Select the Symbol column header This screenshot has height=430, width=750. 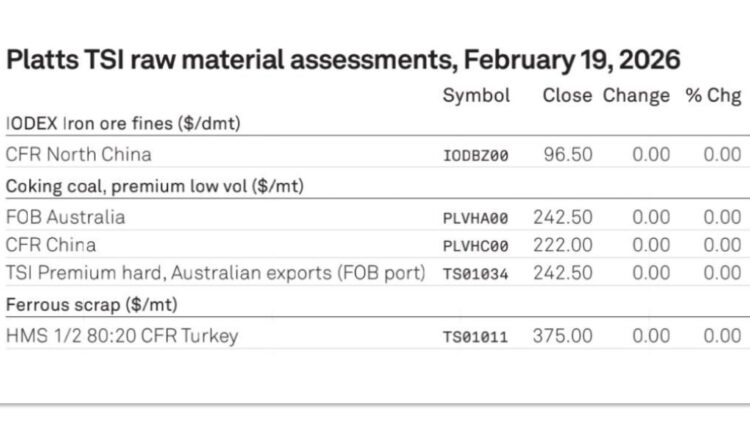(x=476, y=96)
